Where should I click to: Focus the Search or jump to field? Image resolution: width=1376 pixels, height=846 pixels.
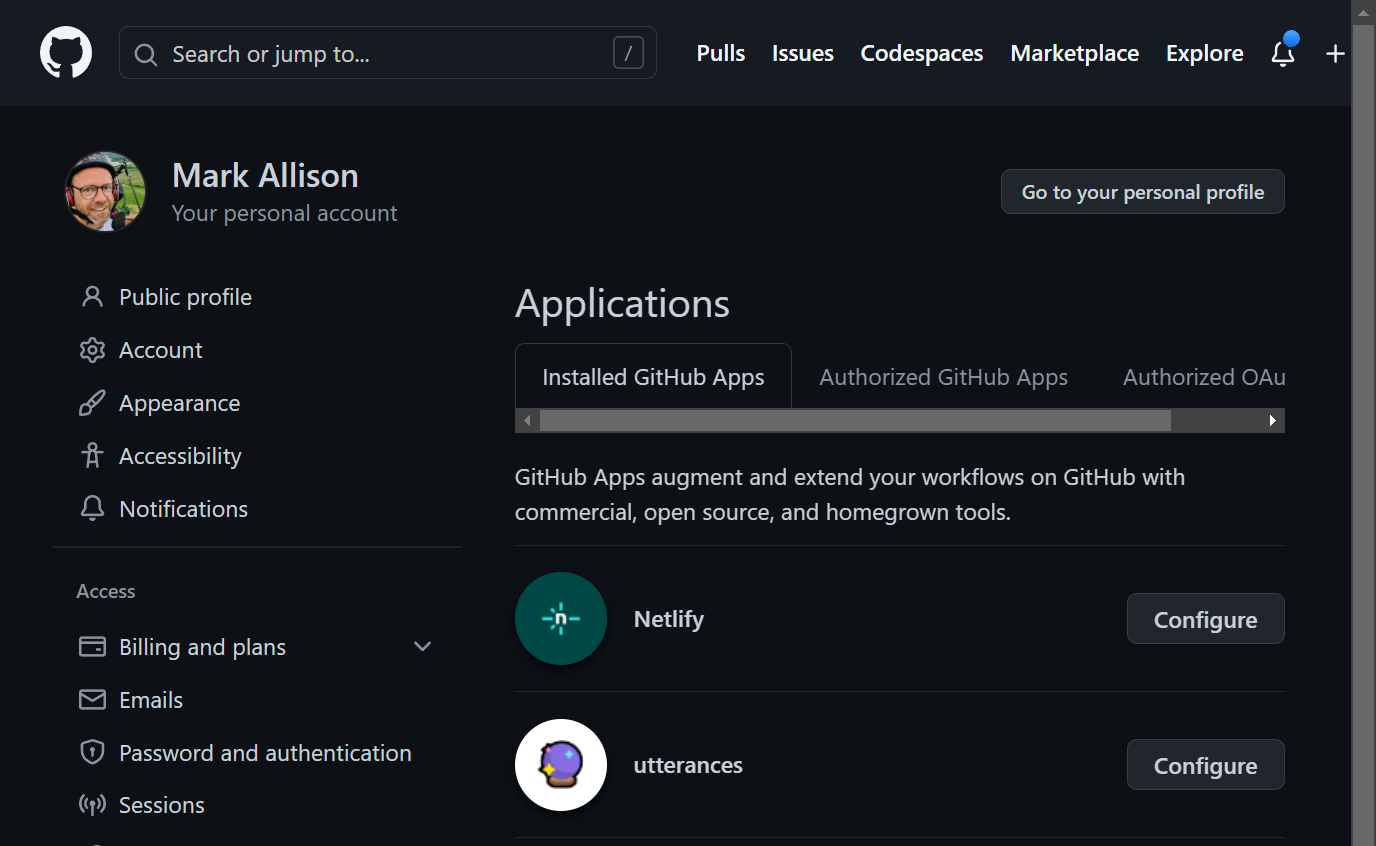point(388,53)
